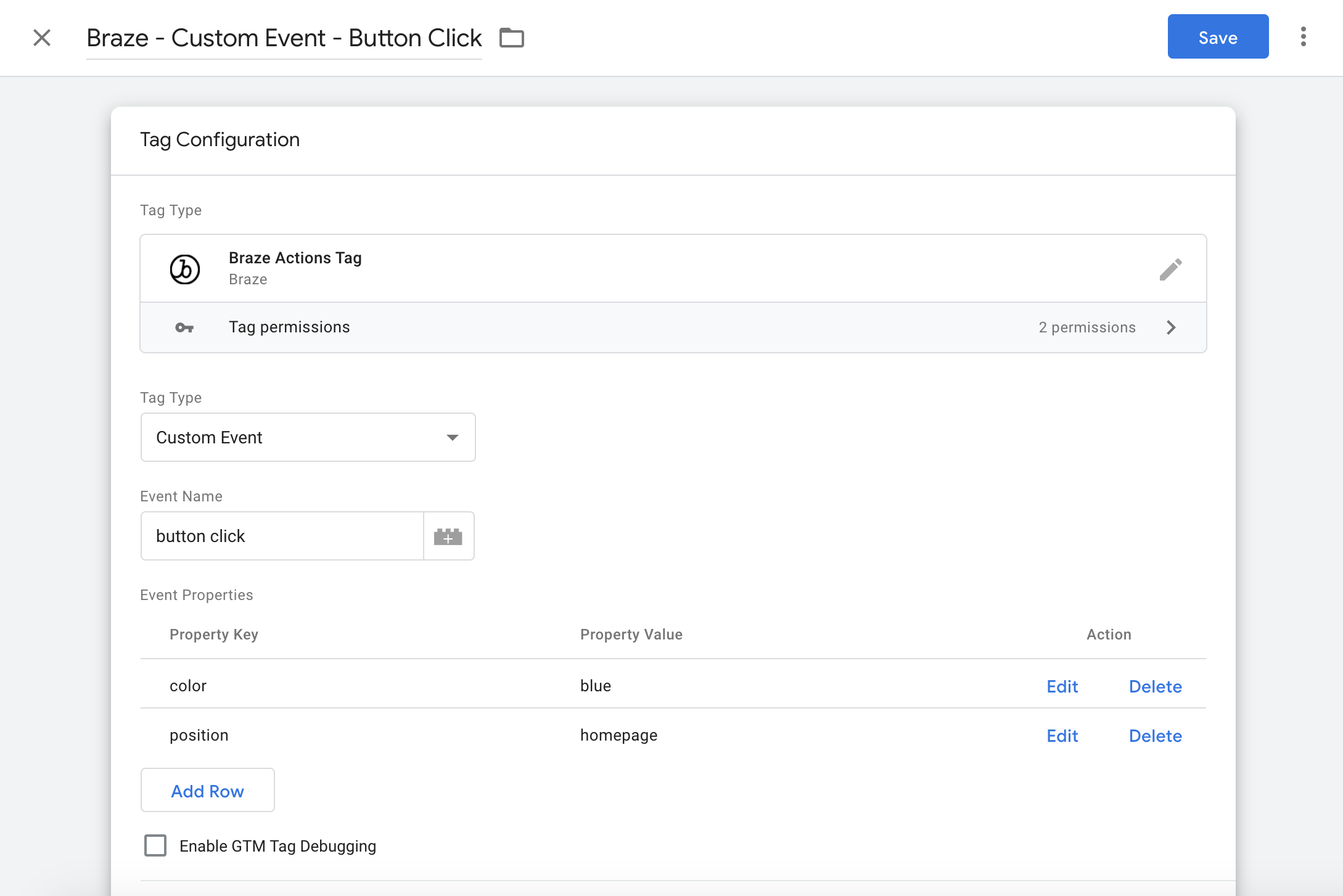Click the Property Key column header

[x=214, y=635]
